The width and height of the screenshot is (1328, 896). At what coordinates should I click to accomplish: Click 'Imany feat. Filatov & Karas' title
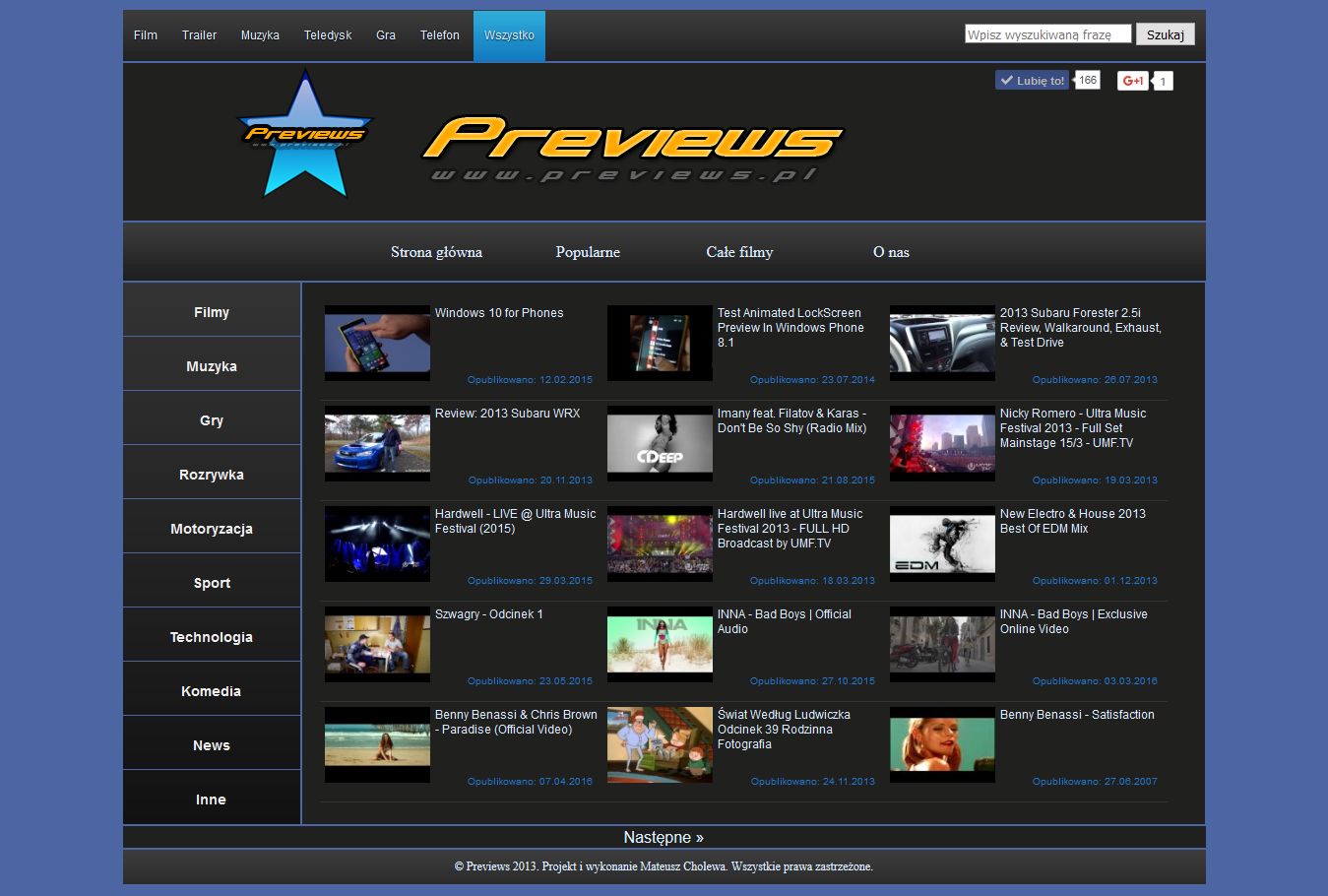[792, 420]
